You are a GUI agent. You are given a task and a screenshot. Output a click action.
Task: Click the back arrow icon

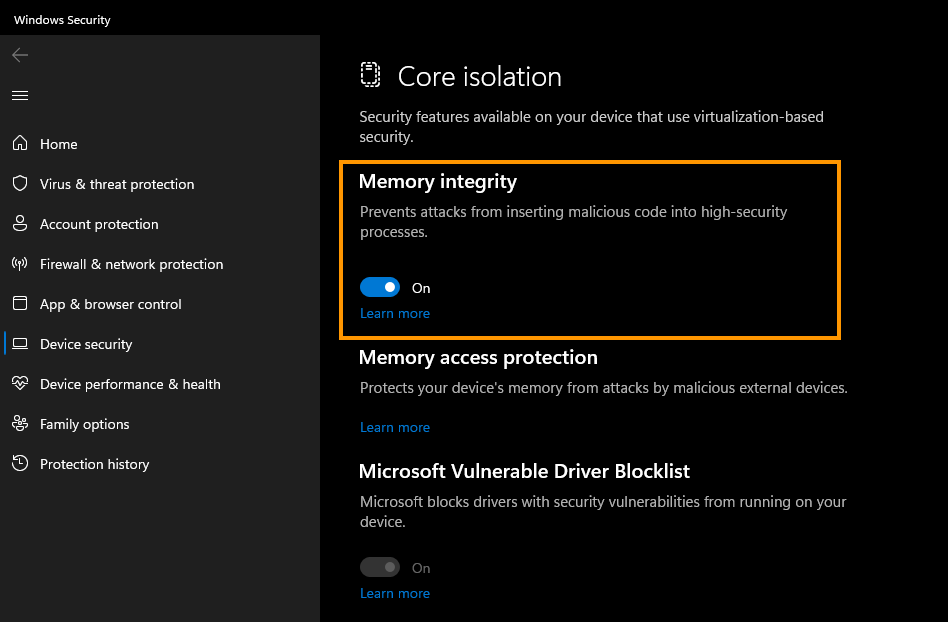pos(20,55)
